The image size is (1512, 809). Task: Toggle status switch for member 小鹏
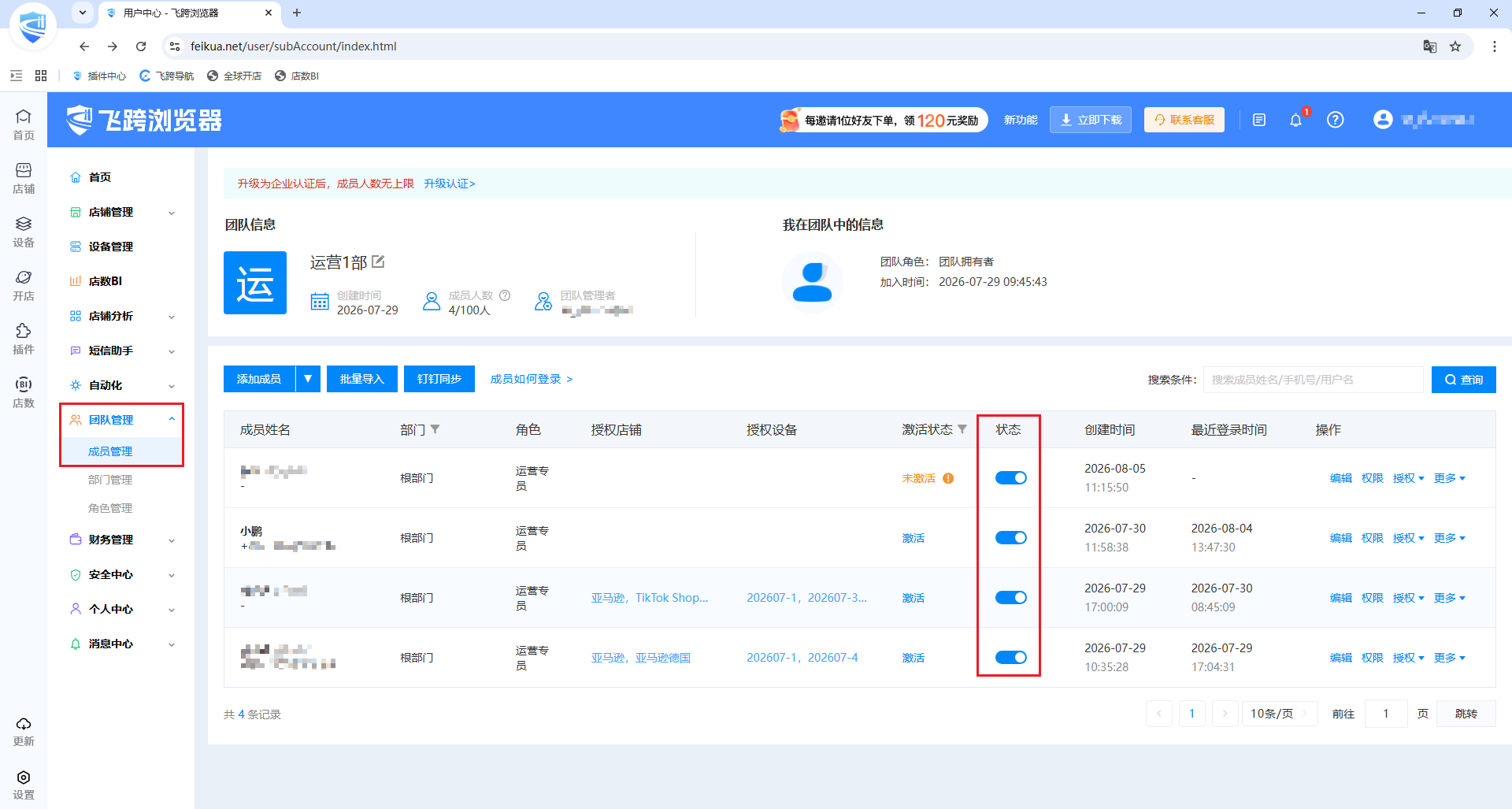point(1011,538)
